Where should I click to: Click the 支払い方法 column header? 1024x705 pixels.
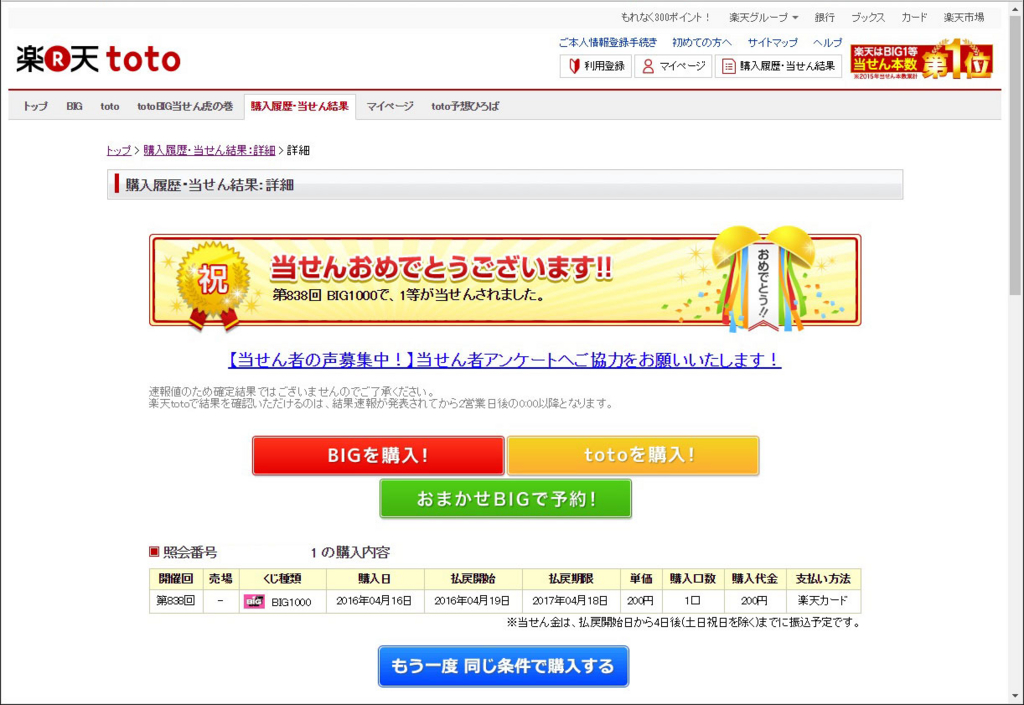point(823,579)
